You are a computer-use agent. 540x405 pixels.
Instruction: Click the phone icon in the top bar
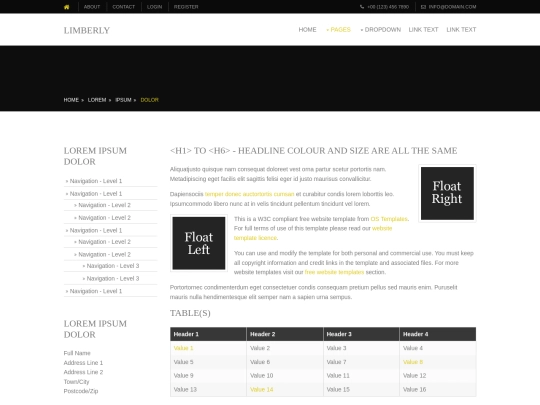(x=362, y=7)
